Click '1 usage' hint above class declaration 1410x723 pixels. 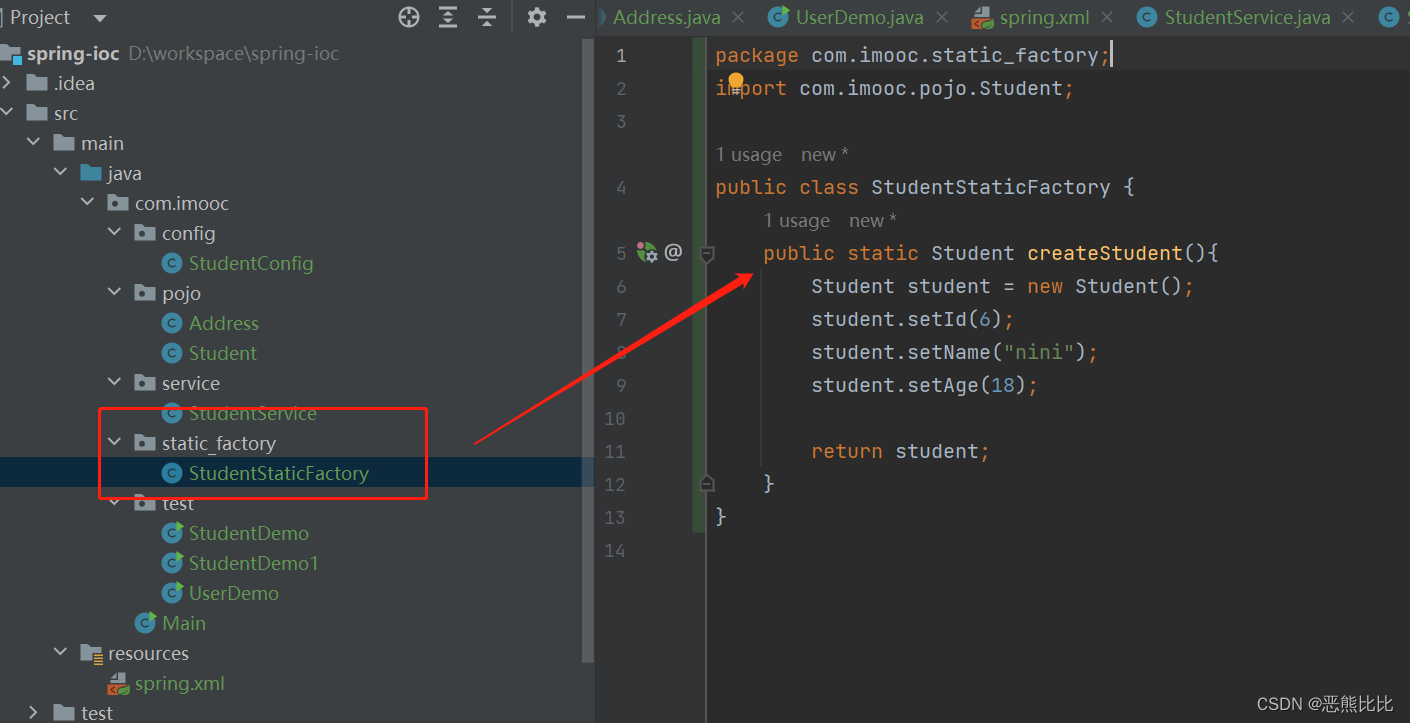click(749, 155)
